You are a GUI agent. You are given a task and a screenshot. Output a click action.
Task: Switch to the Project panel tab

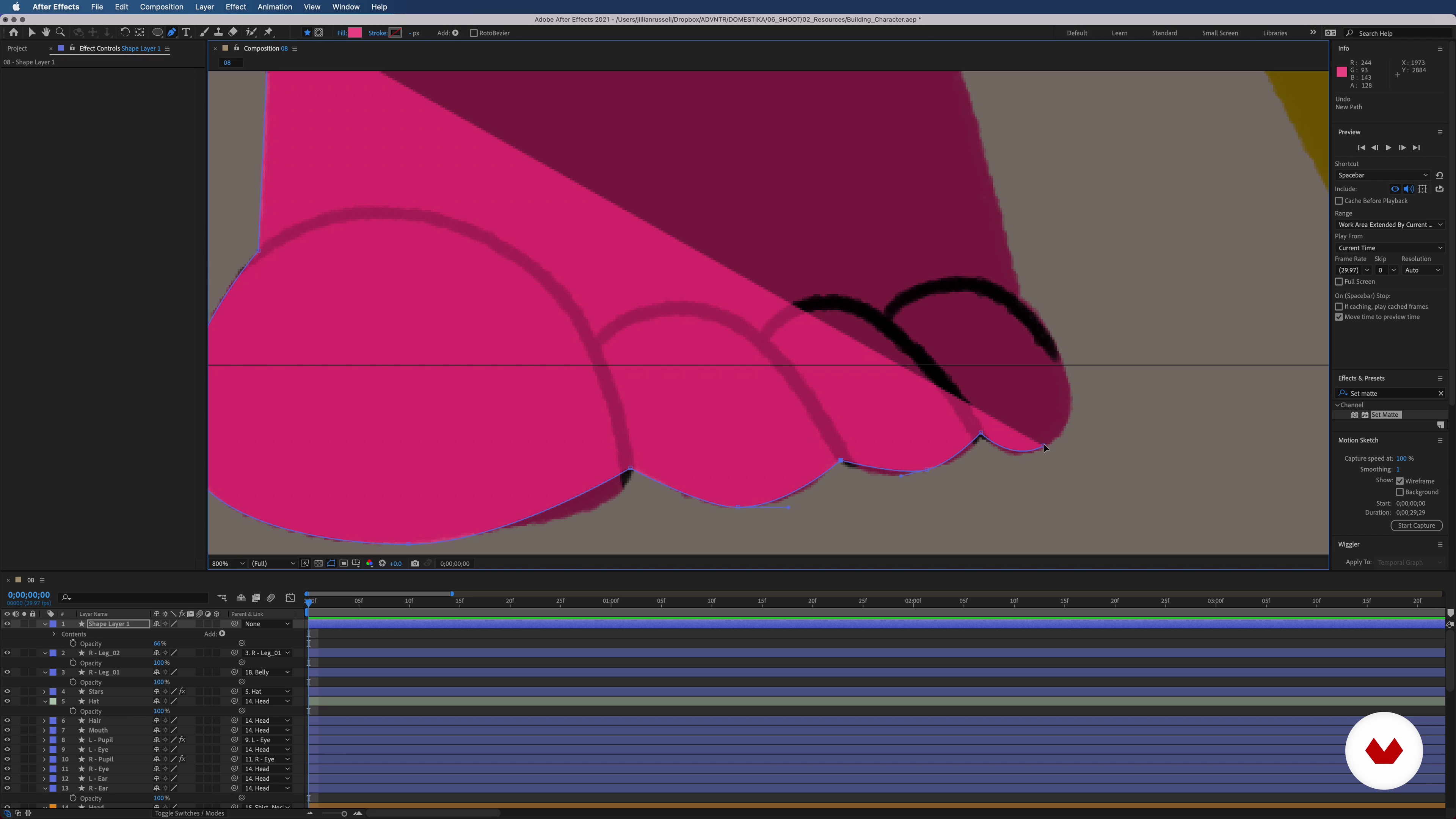17,48
